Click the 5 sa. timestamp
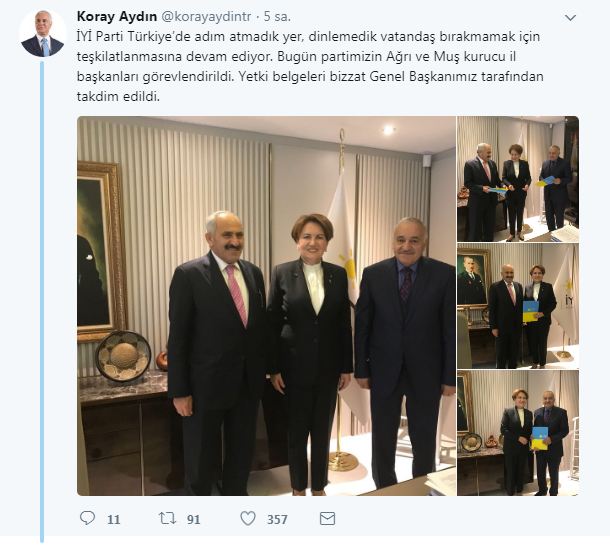Screen dimensions: 610x548 (x=277, y=17)
